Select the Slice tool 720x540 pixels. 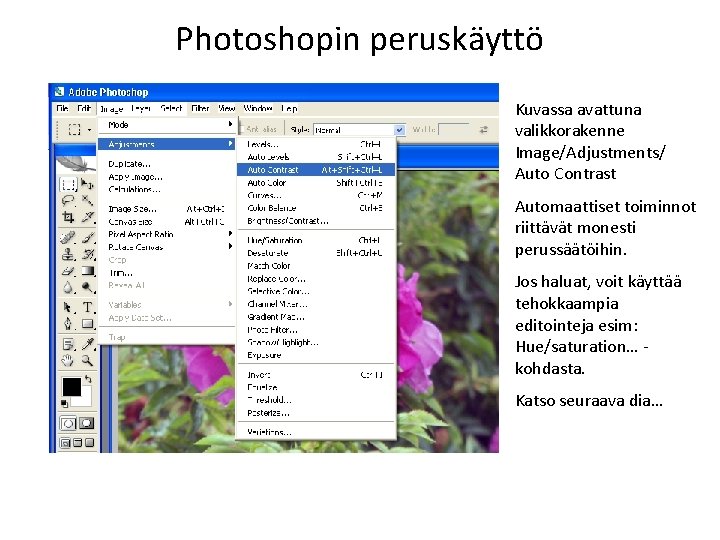tap(87, 216)
